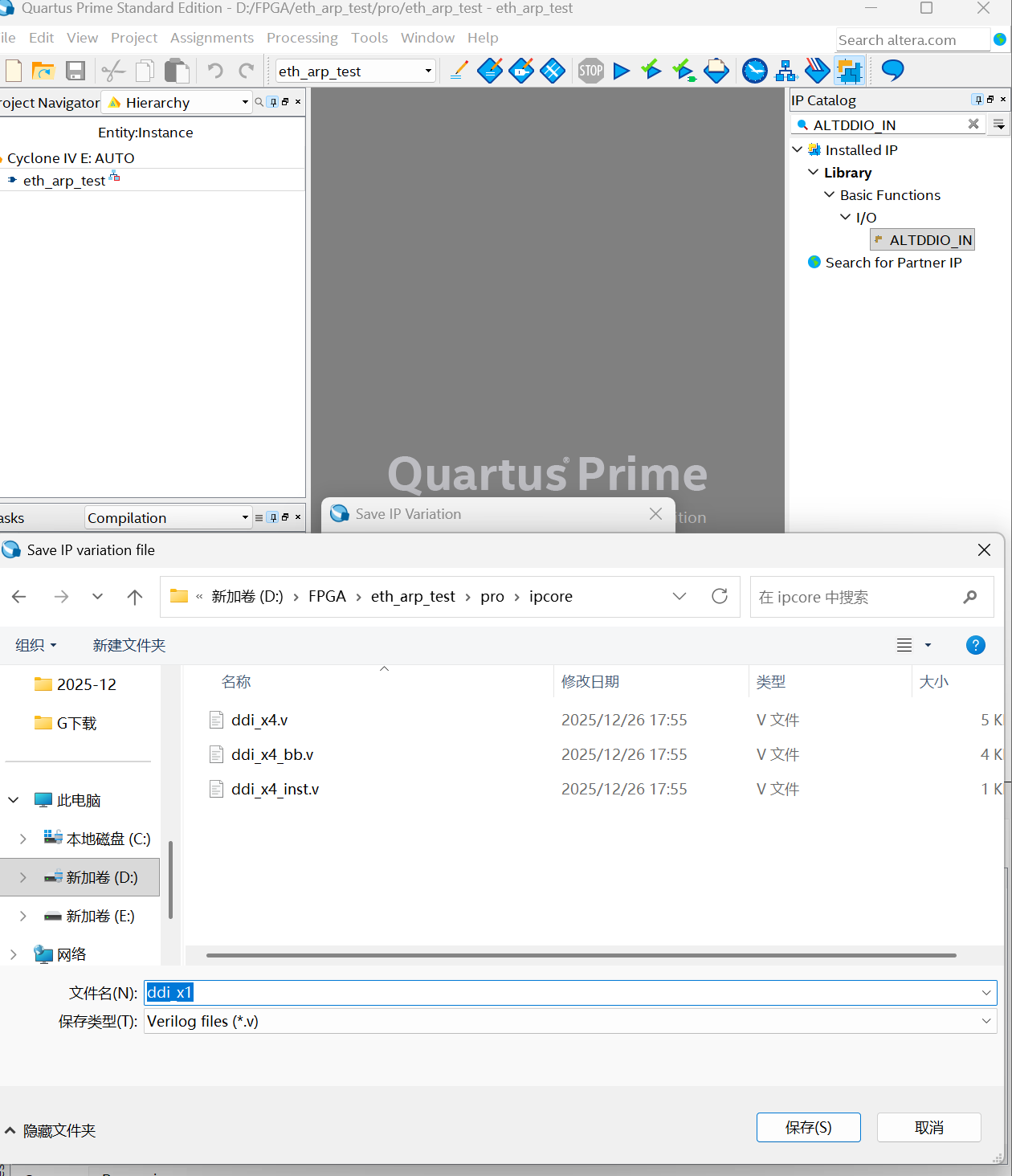Open the address bar previous locations dropdown
The width and height of the screenshot is (1012, 1176).
pyautogui.click(x=679, y=596)
